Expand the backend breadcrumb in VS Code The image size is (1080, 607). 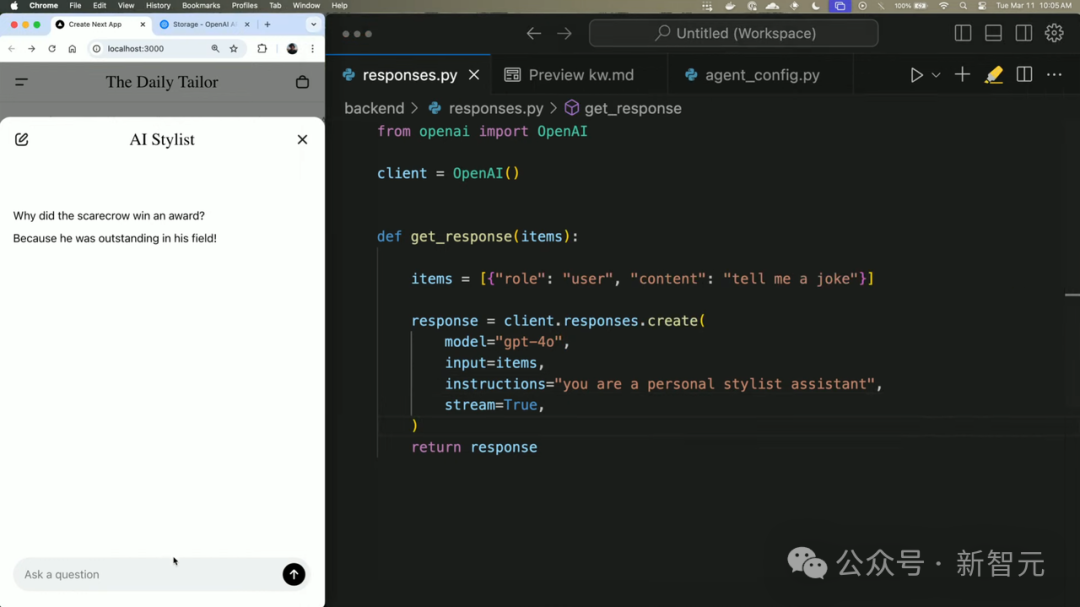(x=374, y=107)
